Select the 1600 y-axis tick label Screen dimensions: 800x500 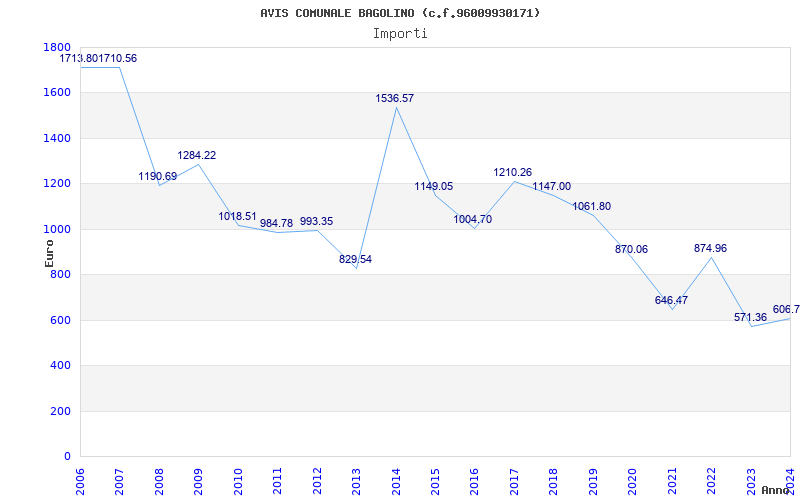[57, 93]
